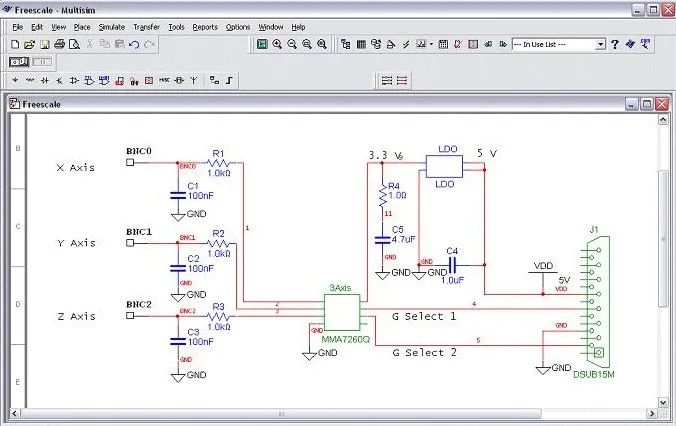Run simulation with the lightning bolt icon
Viewport: 676px width, 426px height.
coord(406,44)
